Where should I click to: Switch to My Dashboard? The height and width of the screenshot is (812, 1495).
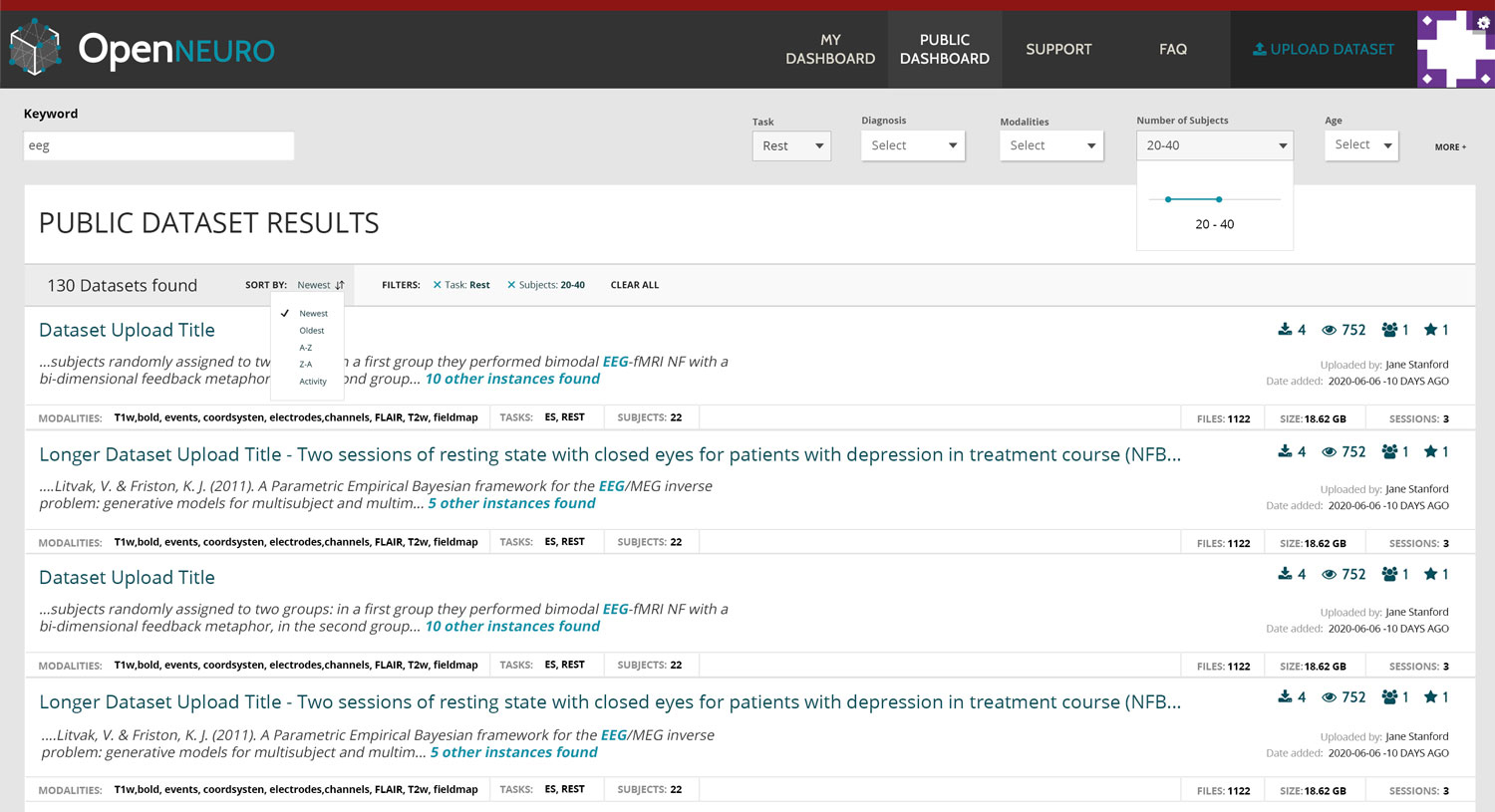(x=829, y=49)
